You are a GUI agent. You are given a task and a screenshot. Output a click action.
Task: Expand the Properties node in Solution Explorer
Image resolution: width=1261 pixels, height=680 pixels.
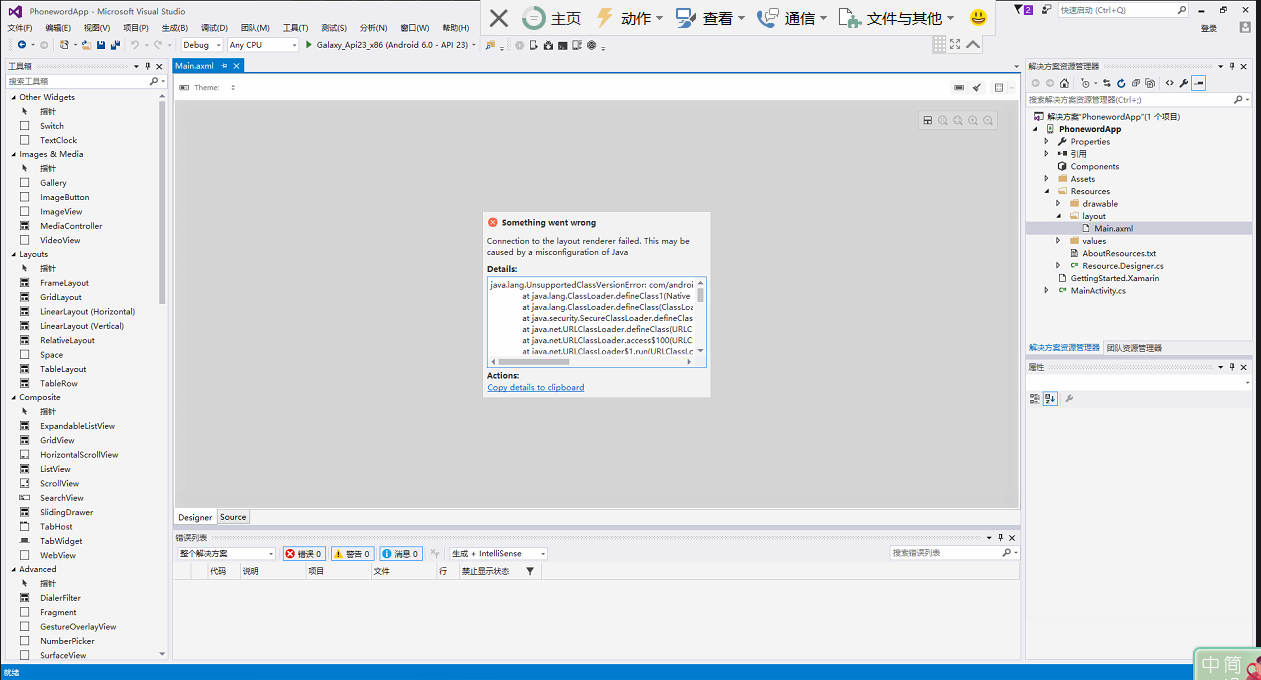[x=1047, y=141]
